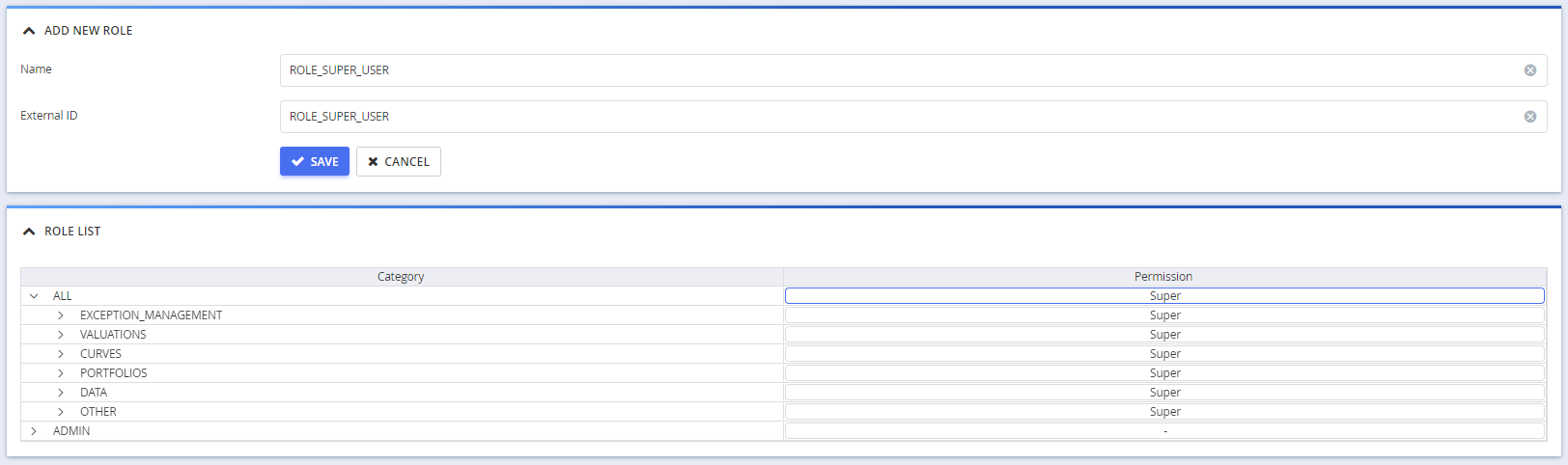
Task: Focus the External ID input field
Action: click(898, 117)
